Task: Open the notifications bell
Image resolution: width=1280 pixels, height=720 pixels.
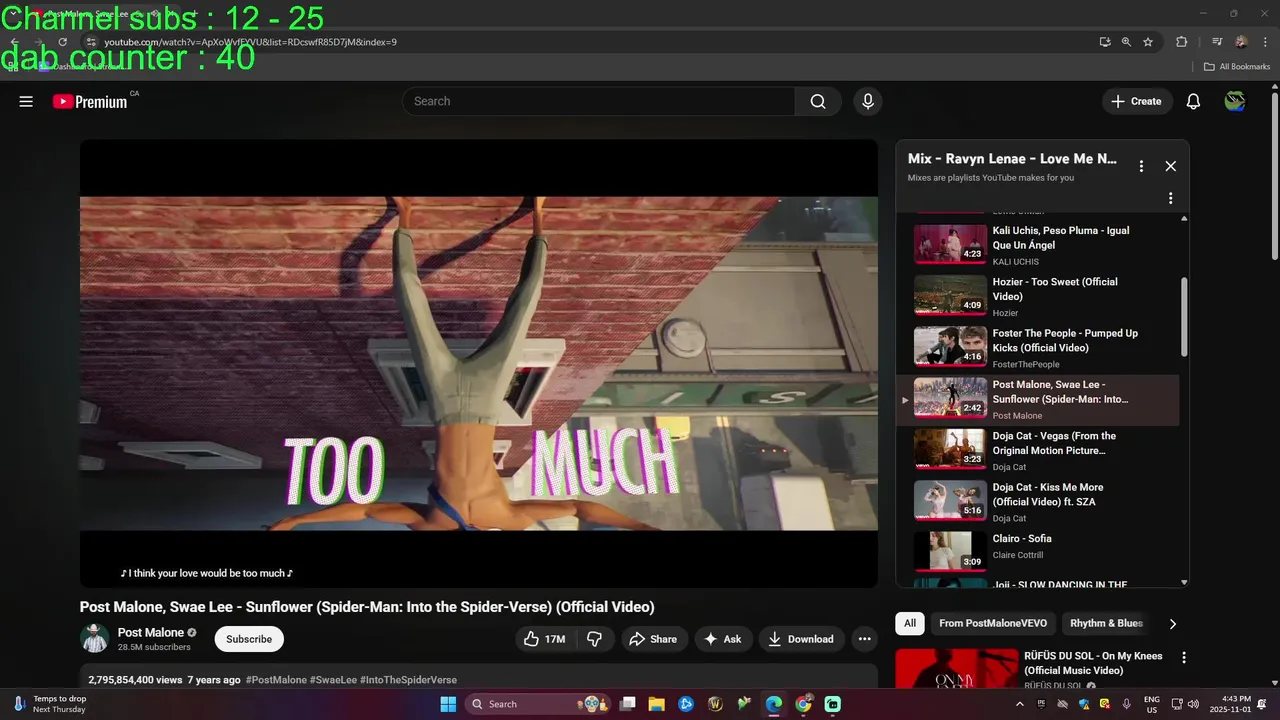Action: pyautogui.click(x=1193, y=101)
